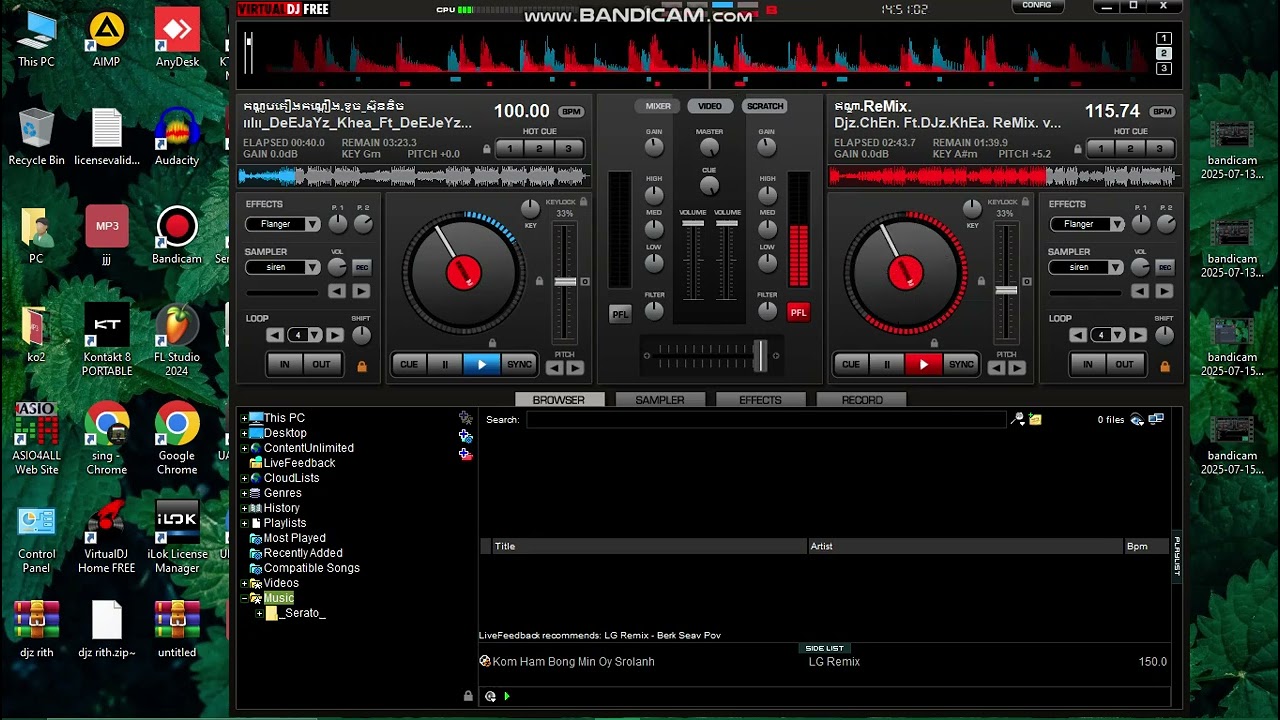This screenshot has height=720, width=1280.
Task: Open This PC desktop icon
Action: pos(36,40)
